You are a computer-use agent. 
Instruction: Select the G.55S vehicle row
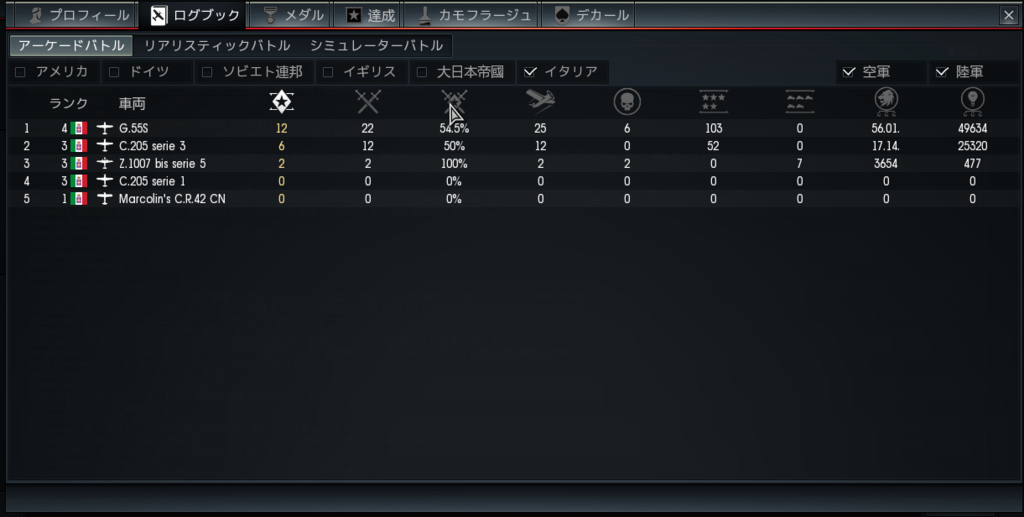tap(513, 129)
